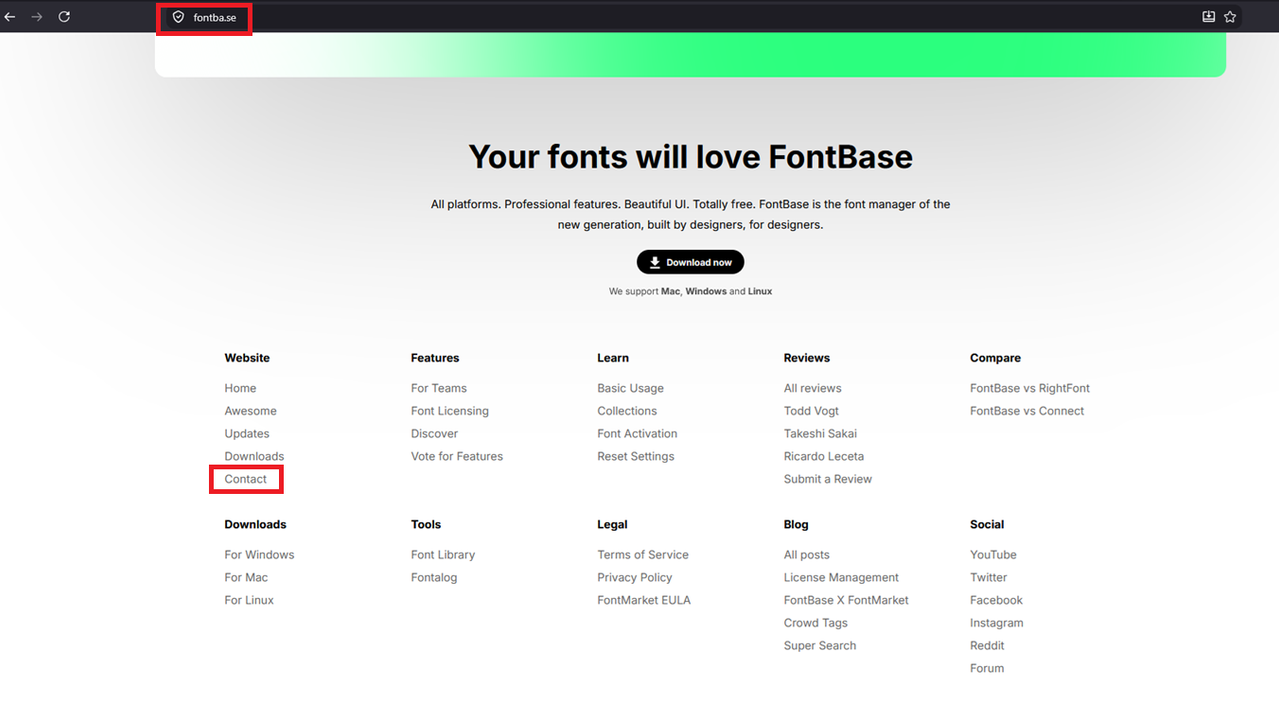
Task: Open FontBase vs Connect comparison
Action: [x=1027, y=411]
